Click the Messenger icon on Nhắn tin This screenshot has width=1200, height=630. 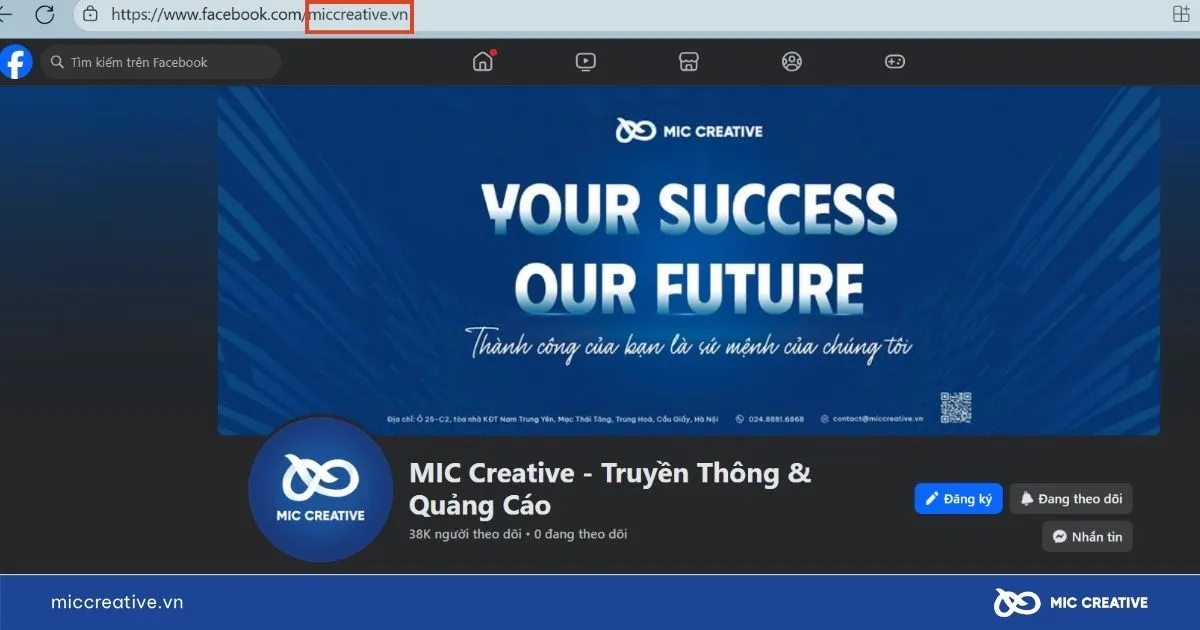(1059, 536)
